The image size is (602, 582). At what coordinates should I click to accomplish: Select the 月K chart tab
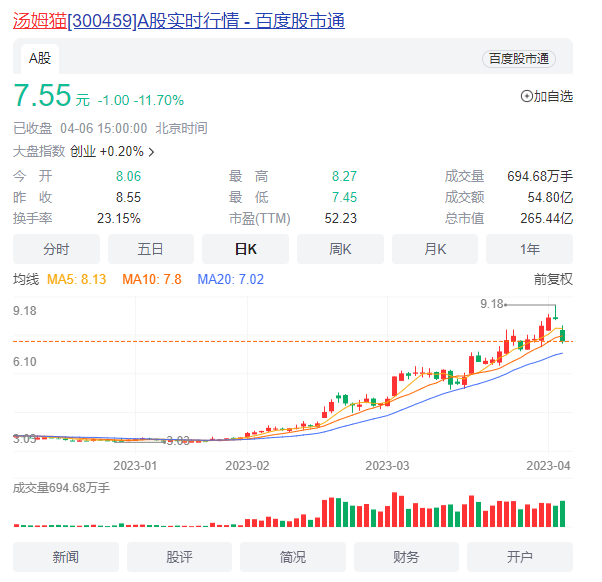435,249
